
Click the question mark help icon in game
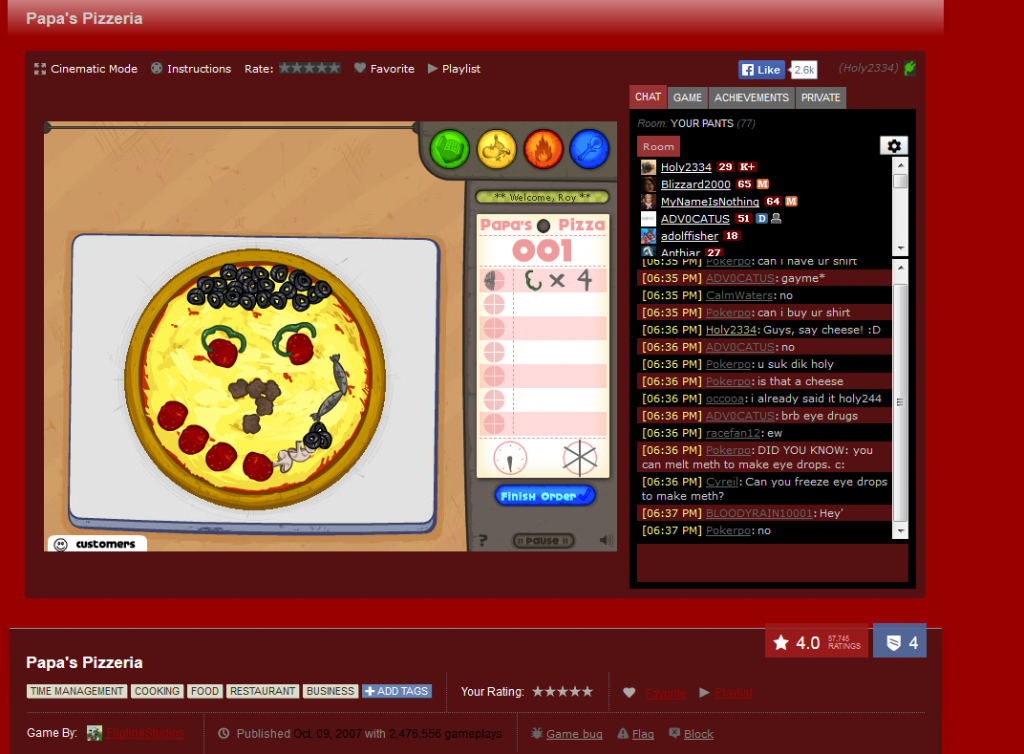tap(483, 541)
